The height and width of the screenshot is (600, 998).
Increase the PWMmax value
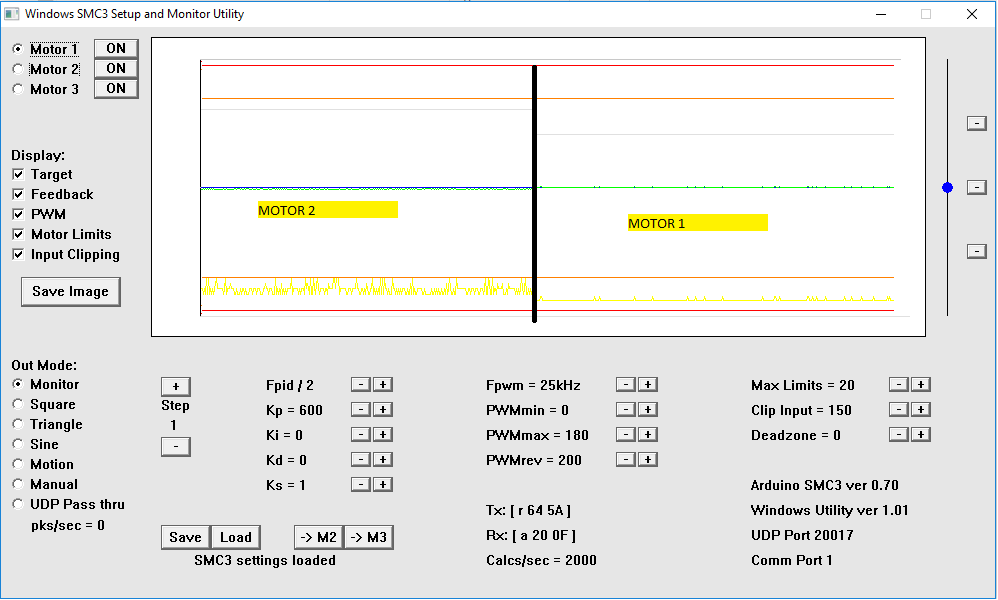click(x=647, y=434)
